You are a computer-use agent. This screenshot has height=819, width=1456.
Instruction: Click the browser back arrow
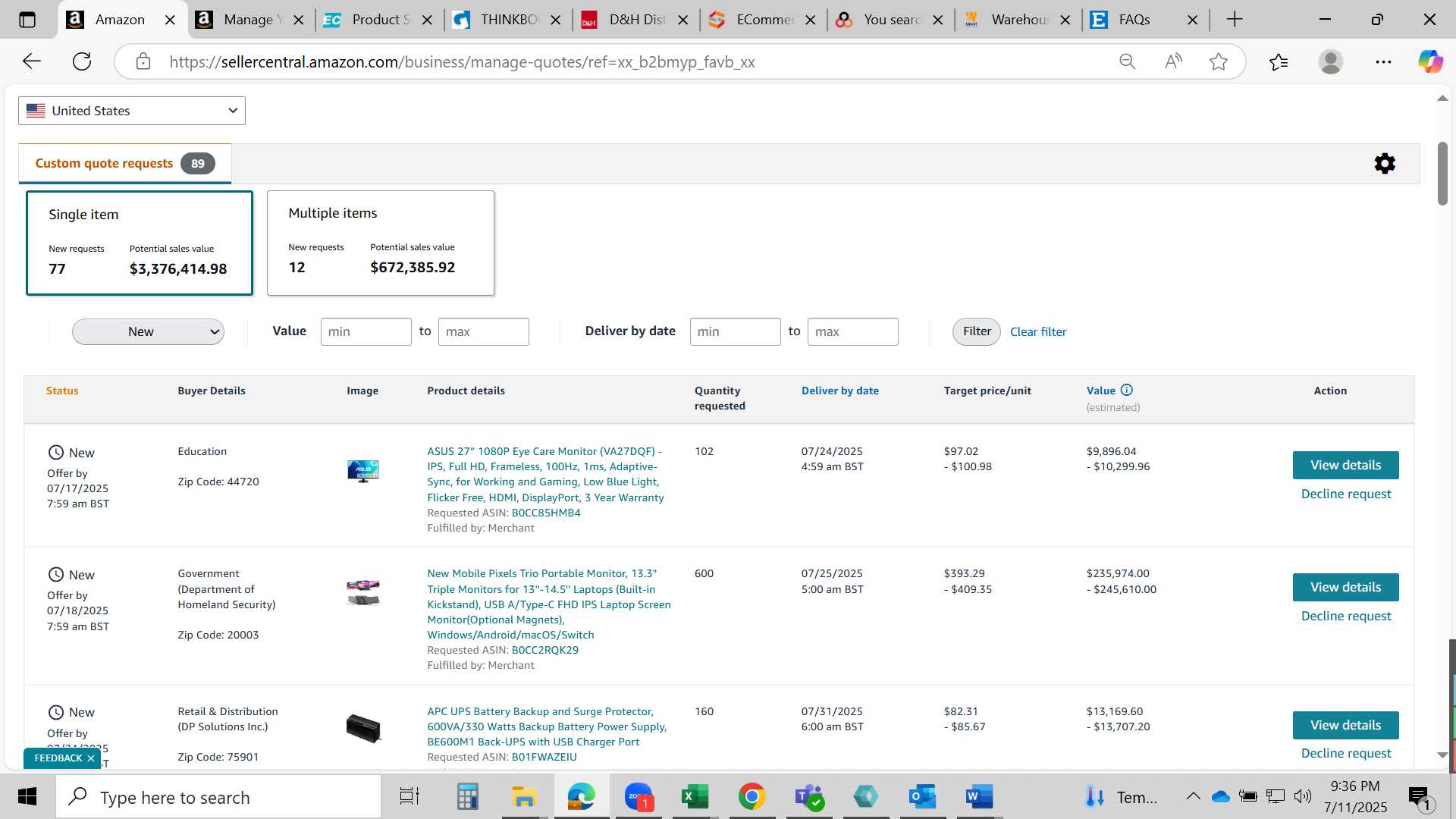coord(32,61)
